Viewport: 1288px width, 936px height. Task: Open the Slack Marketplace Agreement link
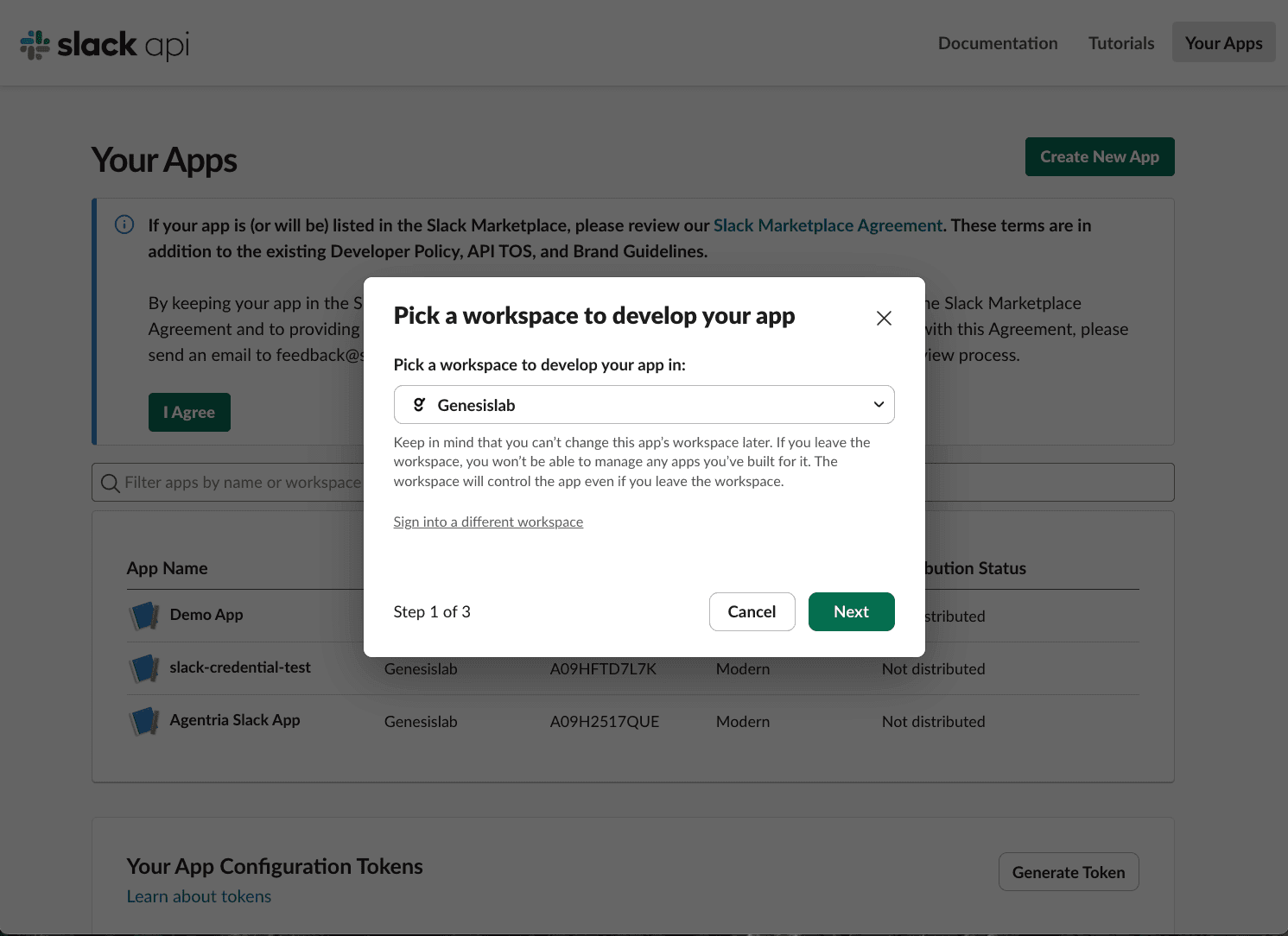click(828, 225)
